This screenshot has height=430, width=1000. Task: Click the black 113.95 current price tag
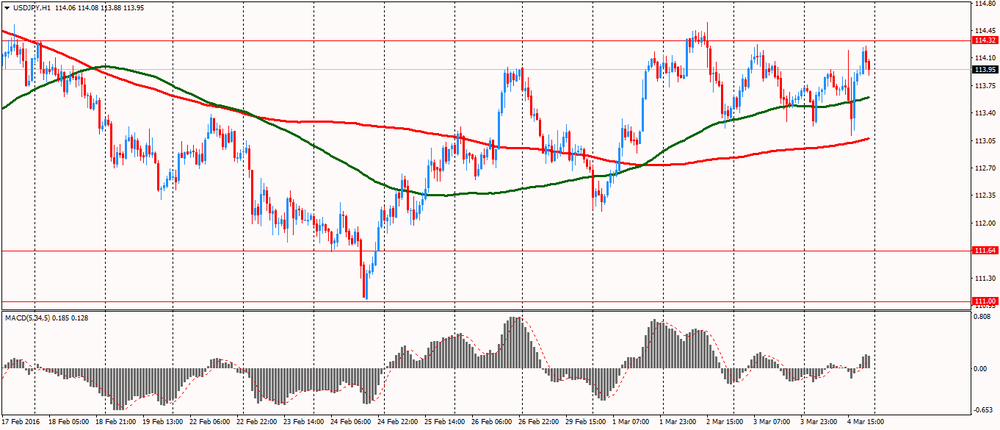click(x=985, y=69)
